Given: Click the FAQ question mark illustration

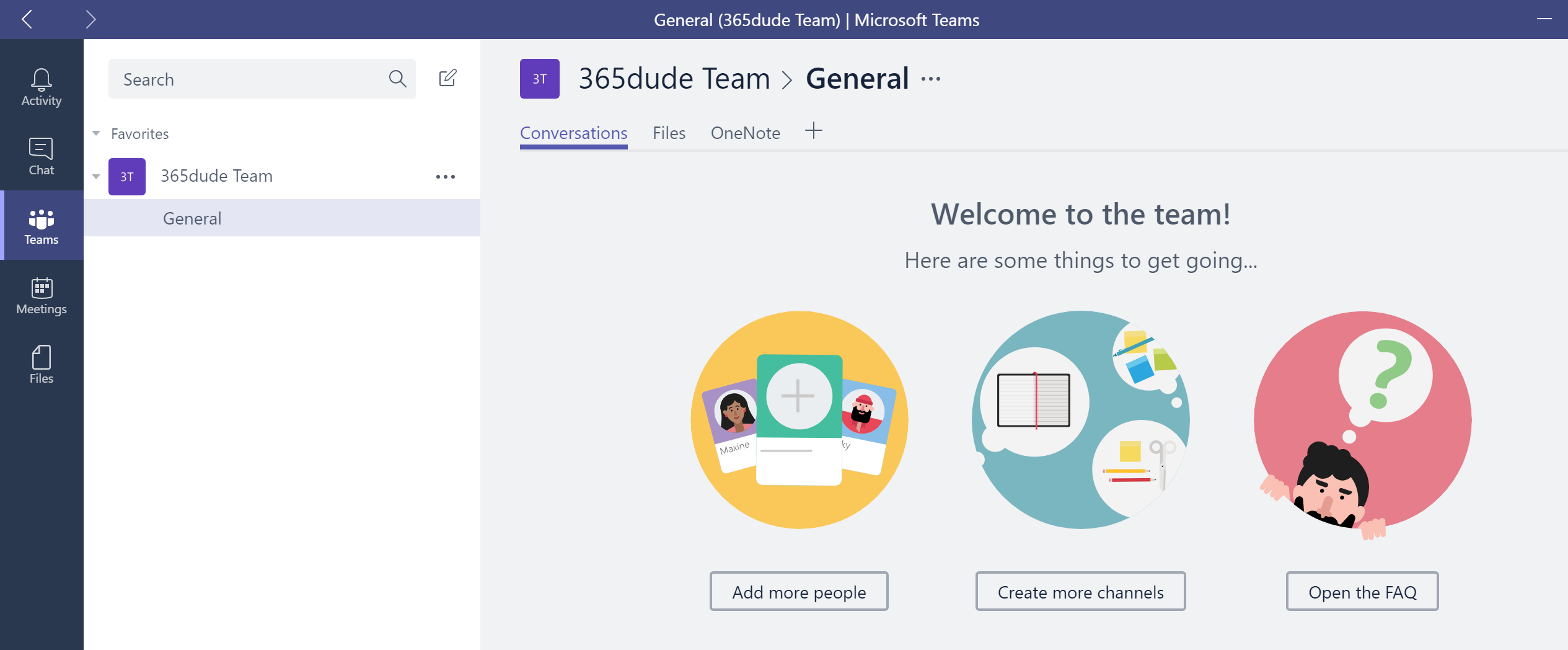Looking at the screenshot, I should [1362, 425].
